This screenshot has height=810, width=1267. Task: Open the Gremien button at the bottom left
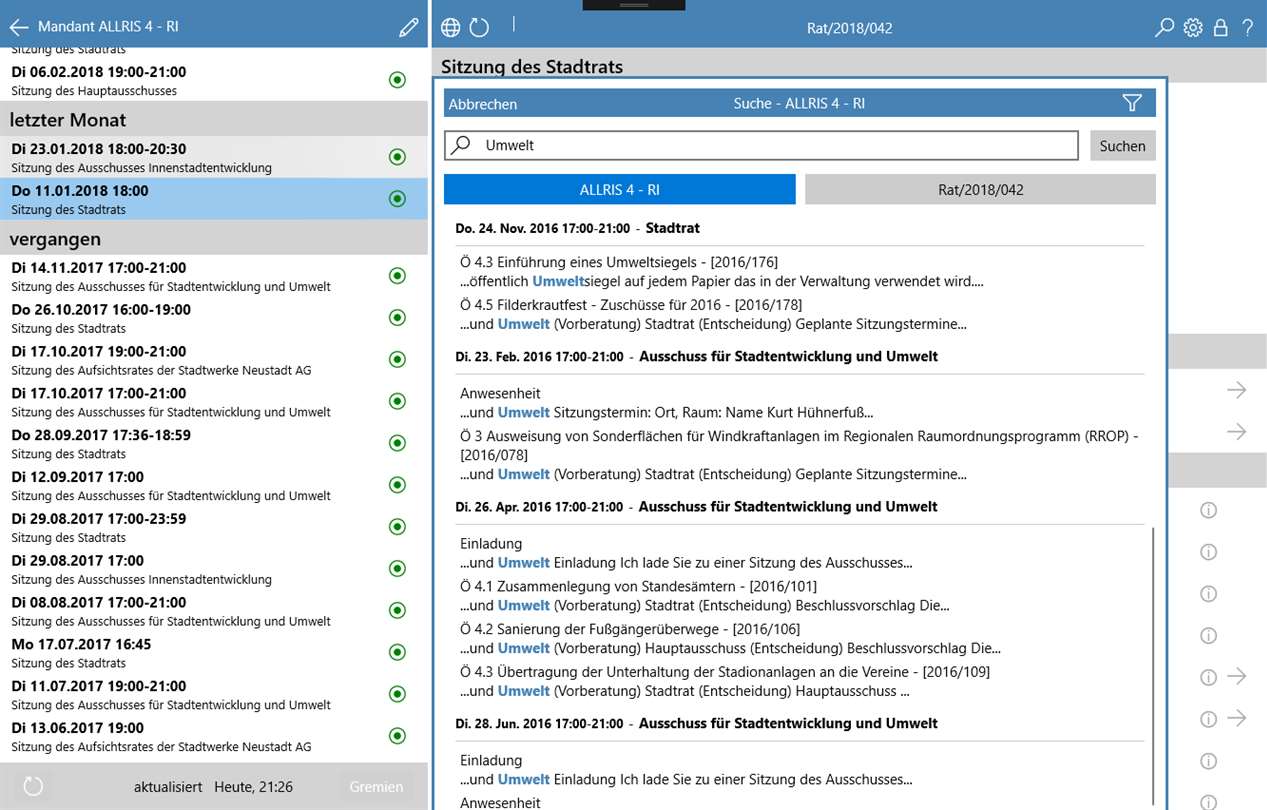(x=376, y=787)
